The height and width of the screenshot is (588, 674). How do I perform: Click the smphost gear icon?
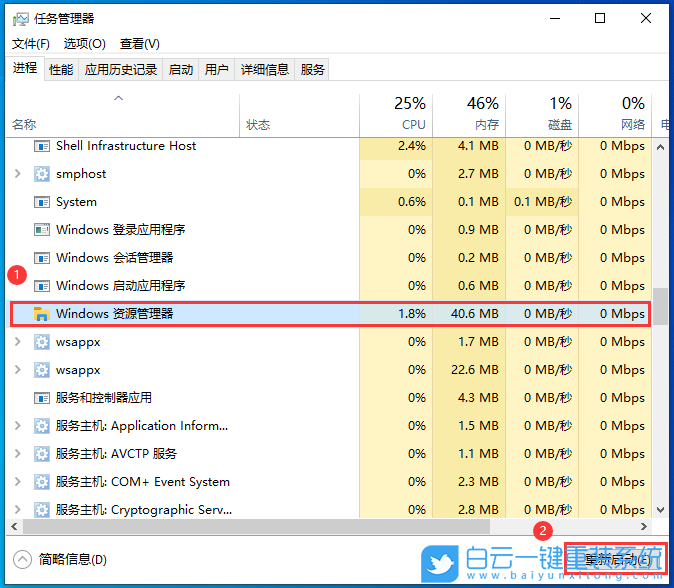42,174
